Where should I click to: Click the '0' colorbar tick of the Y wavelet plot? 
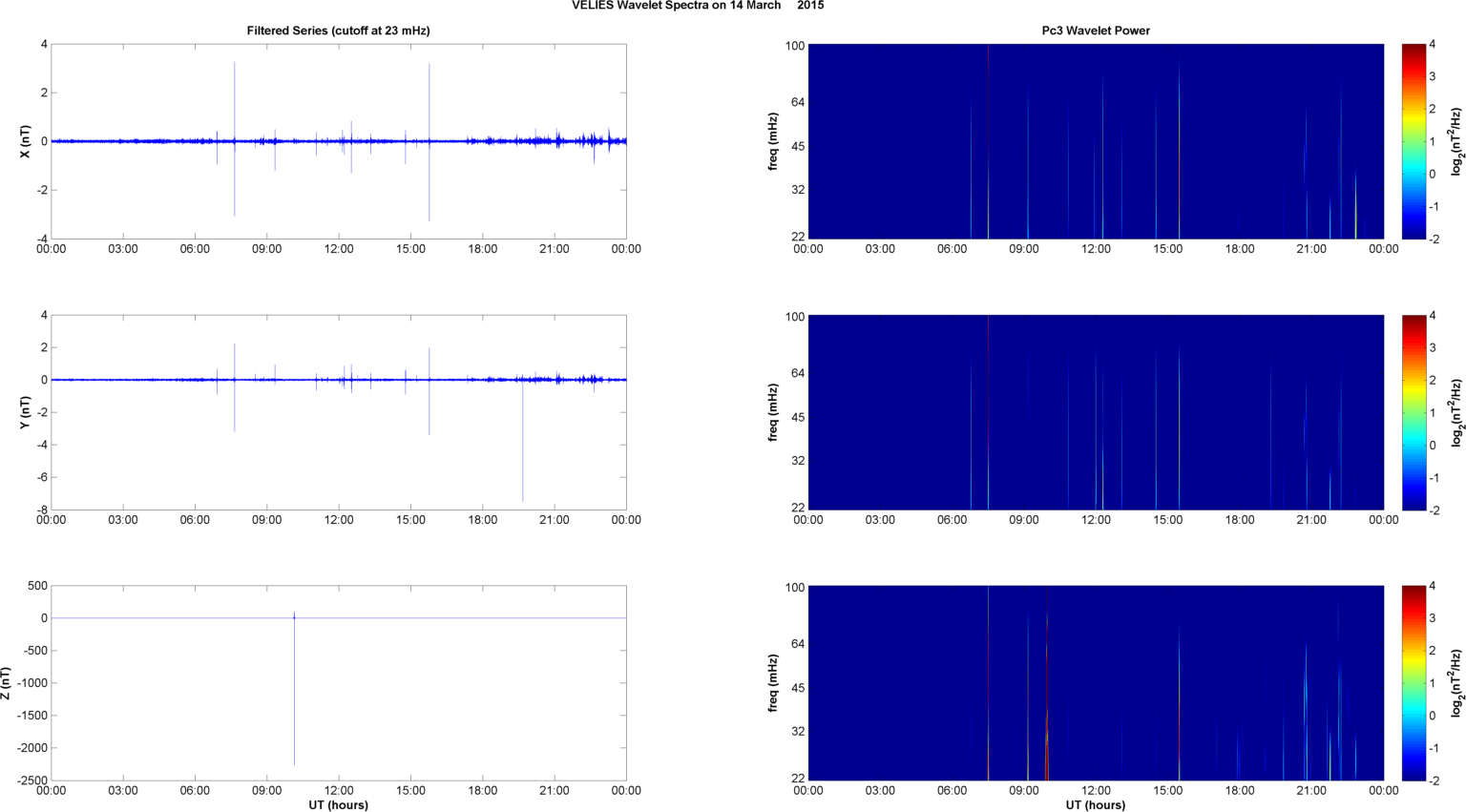[x=1432, y=445]
